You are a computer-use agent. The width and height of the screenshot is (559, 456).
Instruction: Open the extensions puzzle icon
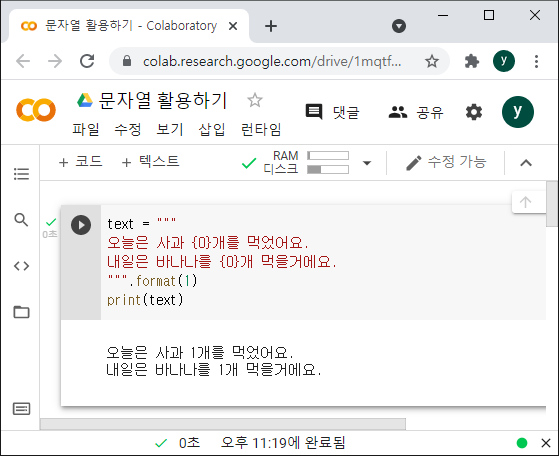(x=472, y=61)
